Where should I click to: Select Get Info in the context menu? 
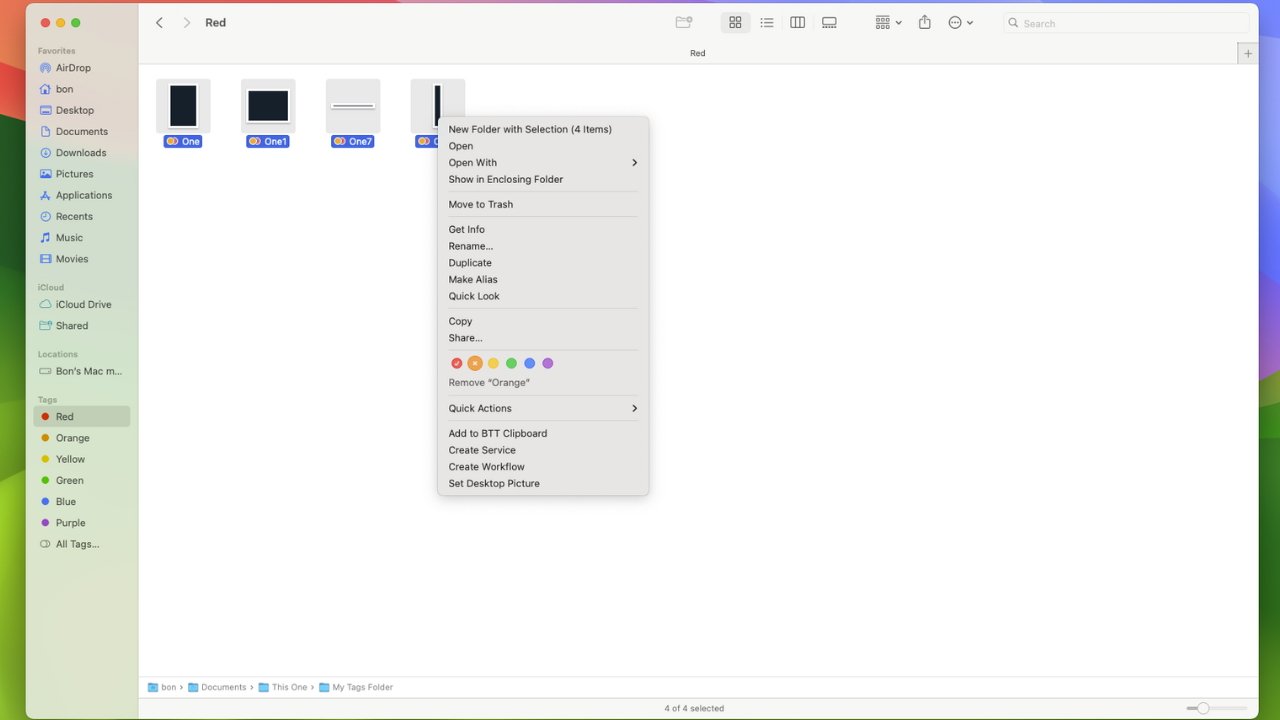pyautogui.click(x=466, y=229)
